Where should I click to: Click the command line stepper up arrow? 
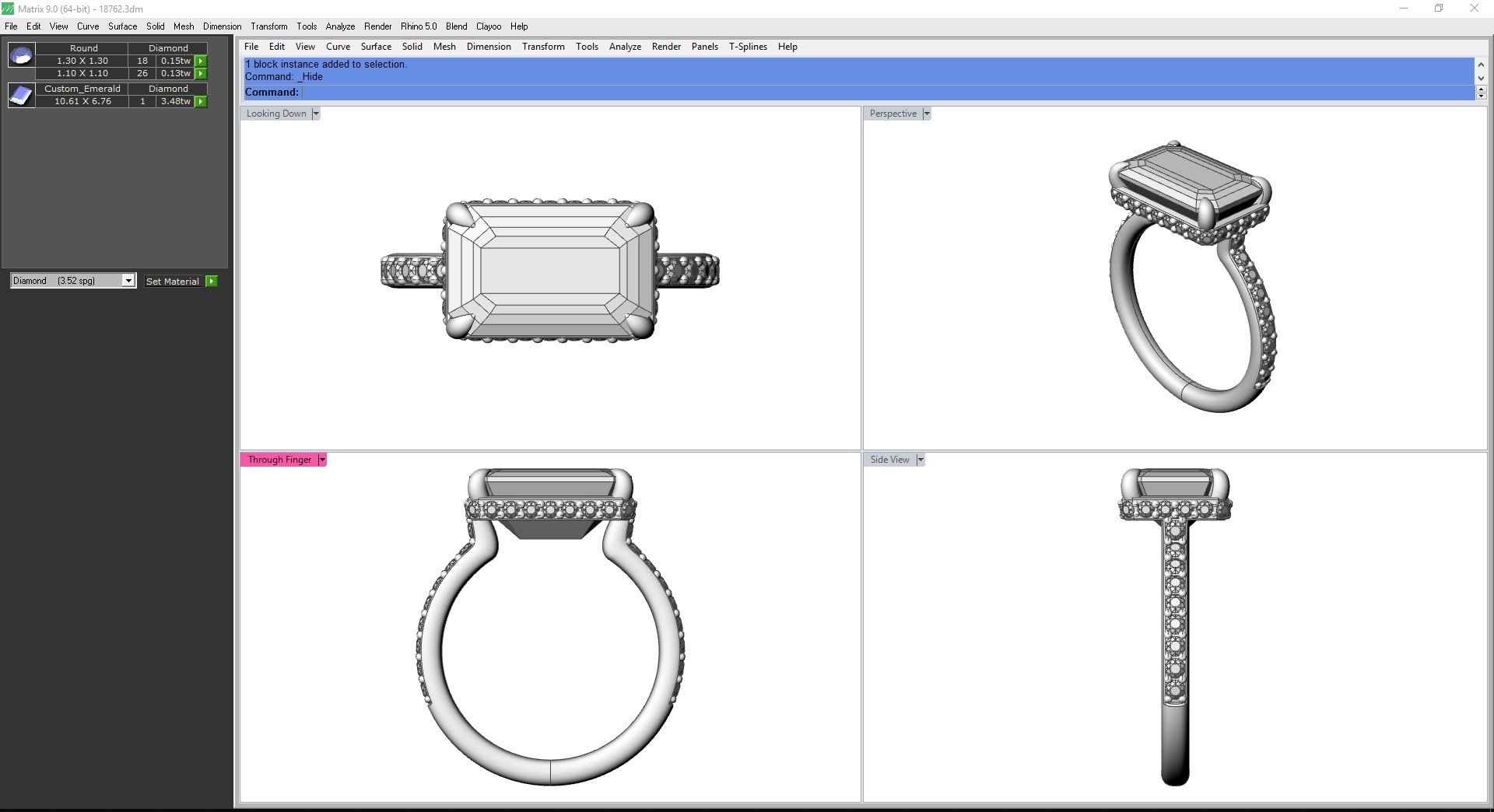pos(1481,89)
